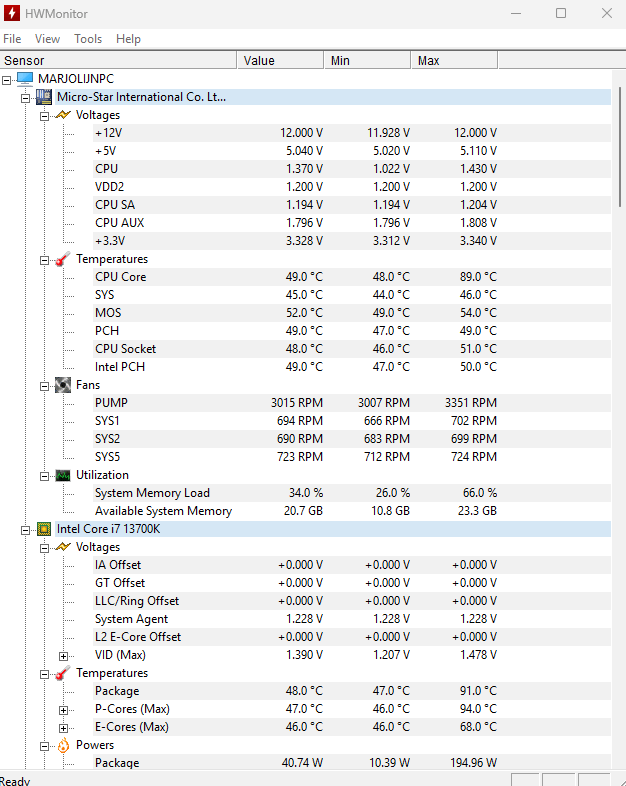Select the MOS temperature row
626x786 pixels.
[352, 313]
